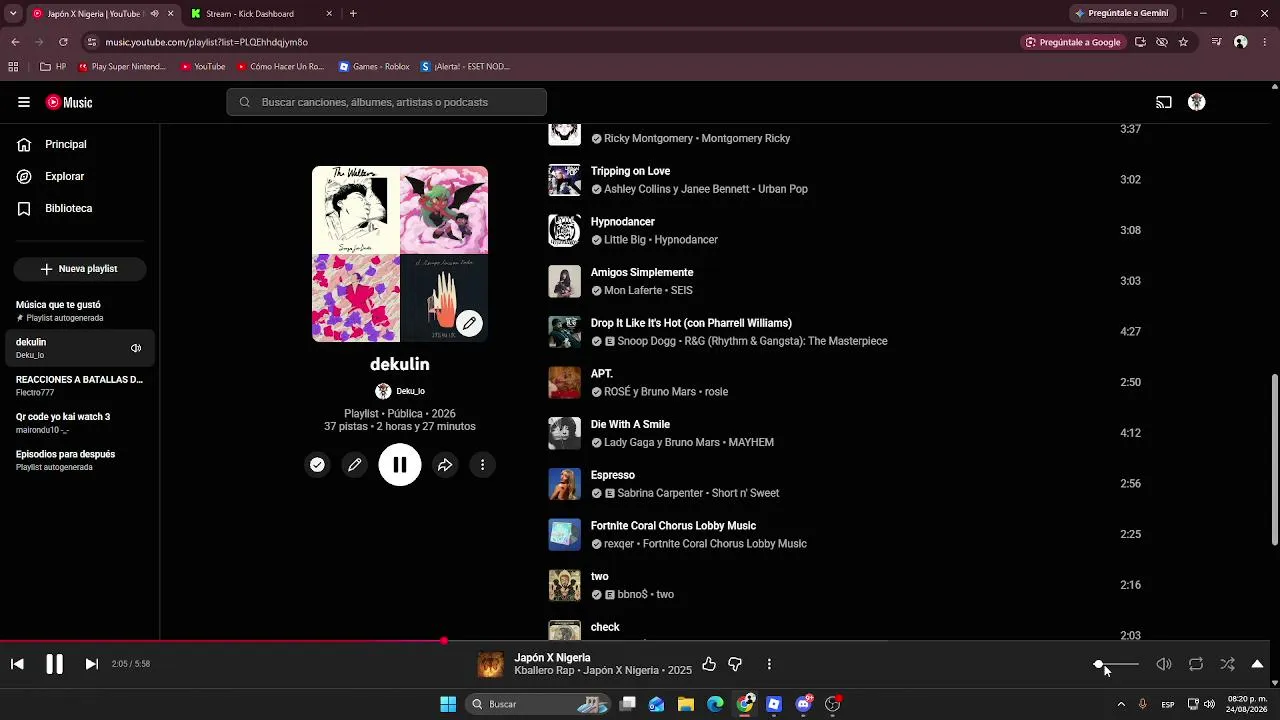Pause the dekulin playlist with the large white button
This screenshot has height=720, width=1280.
[400, 465]
